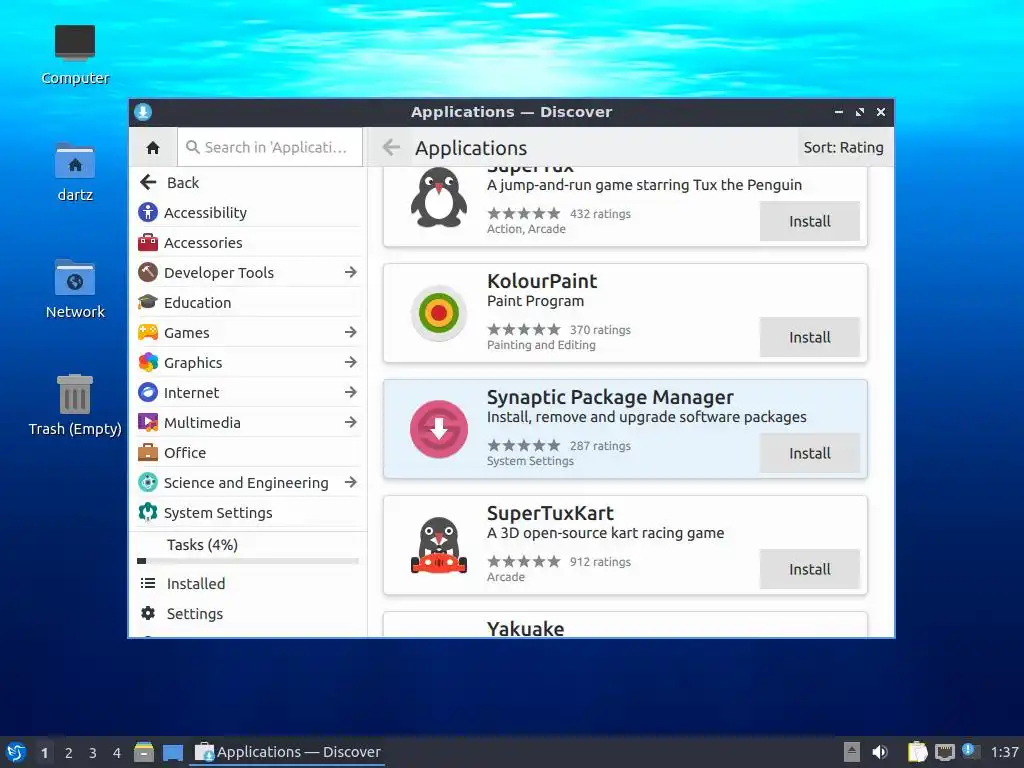1024x768 pixels.
Task: Expand Science and Engineering subcategory arrow
Action: 351,483
